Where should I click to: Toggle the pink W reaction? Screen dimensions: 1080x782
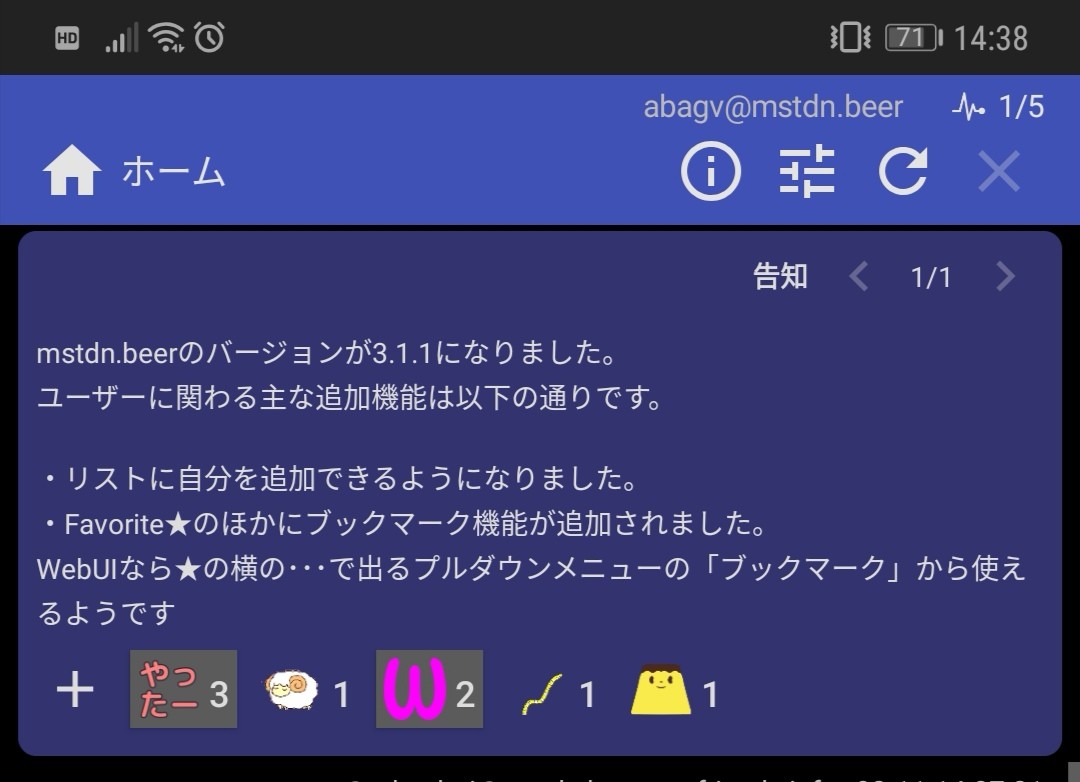tap(429, 689)
